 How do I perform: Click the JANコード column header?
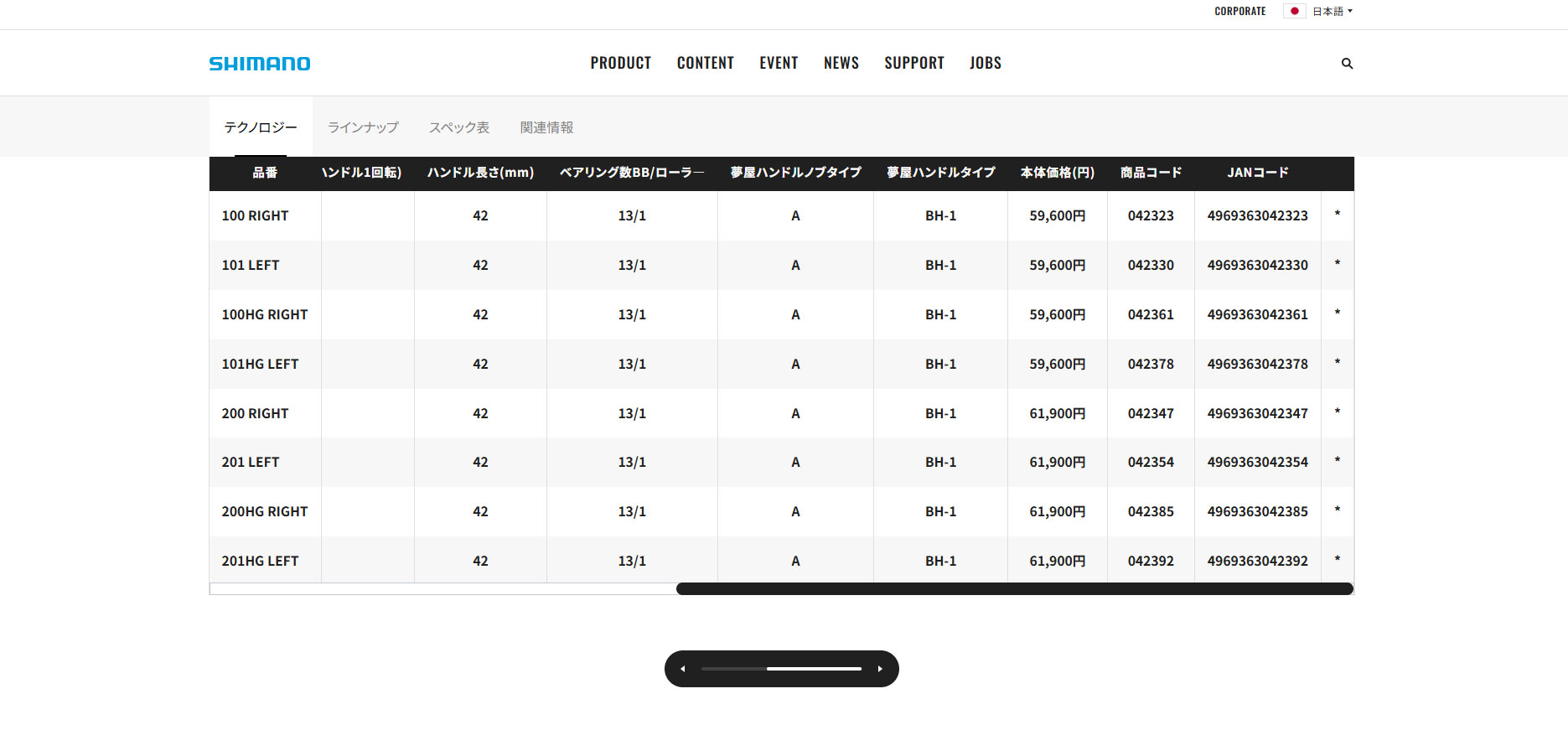(x=1257, y=173)
